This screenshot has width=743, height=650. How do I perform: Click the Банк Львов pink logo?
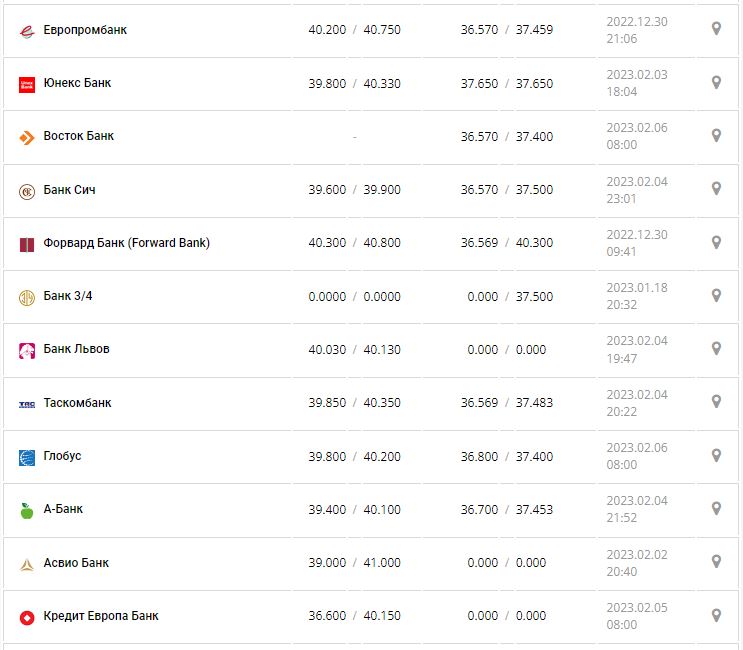click(27, 350)
